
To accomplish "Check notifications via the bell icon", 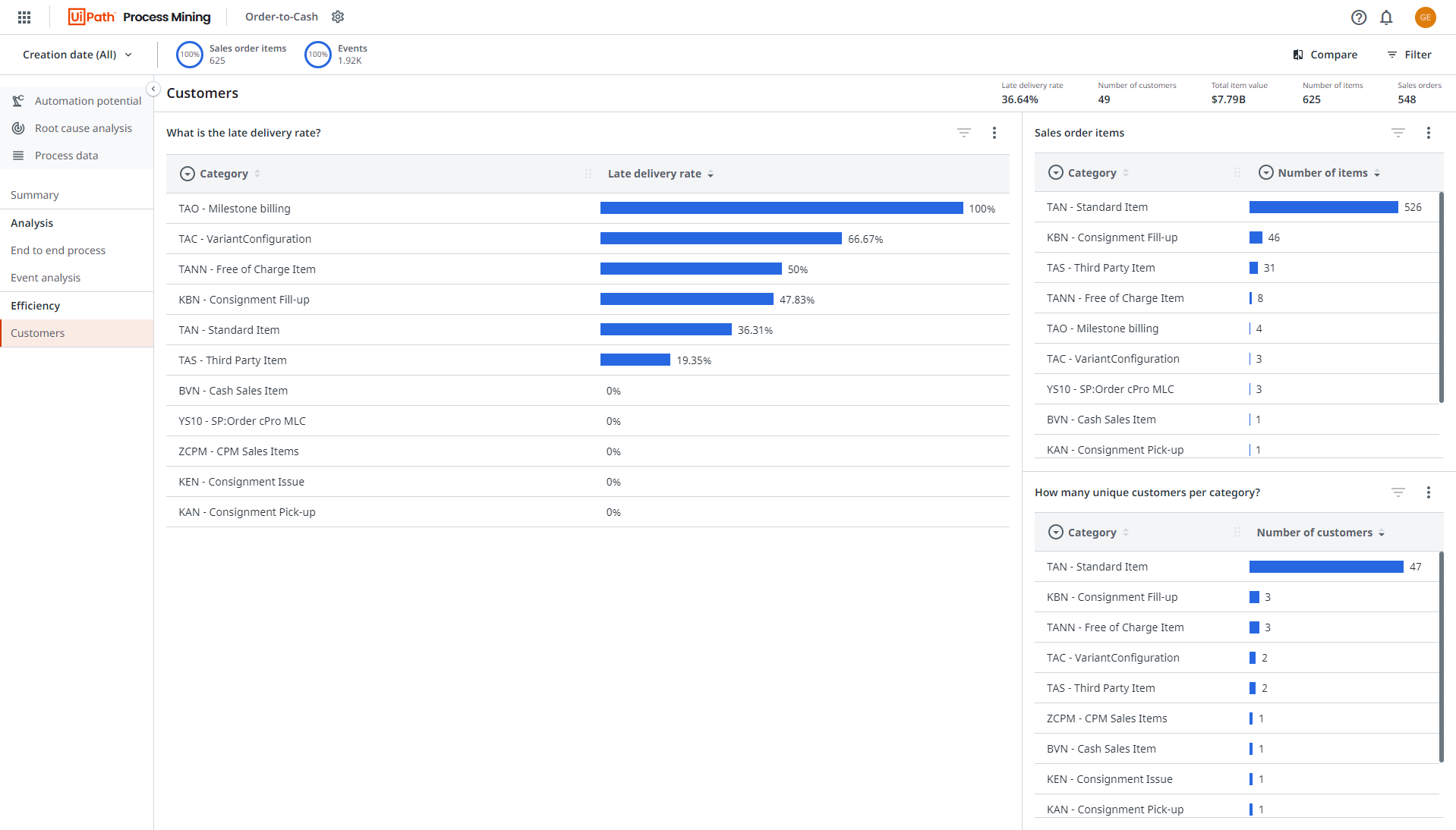I will (1386, 17).
